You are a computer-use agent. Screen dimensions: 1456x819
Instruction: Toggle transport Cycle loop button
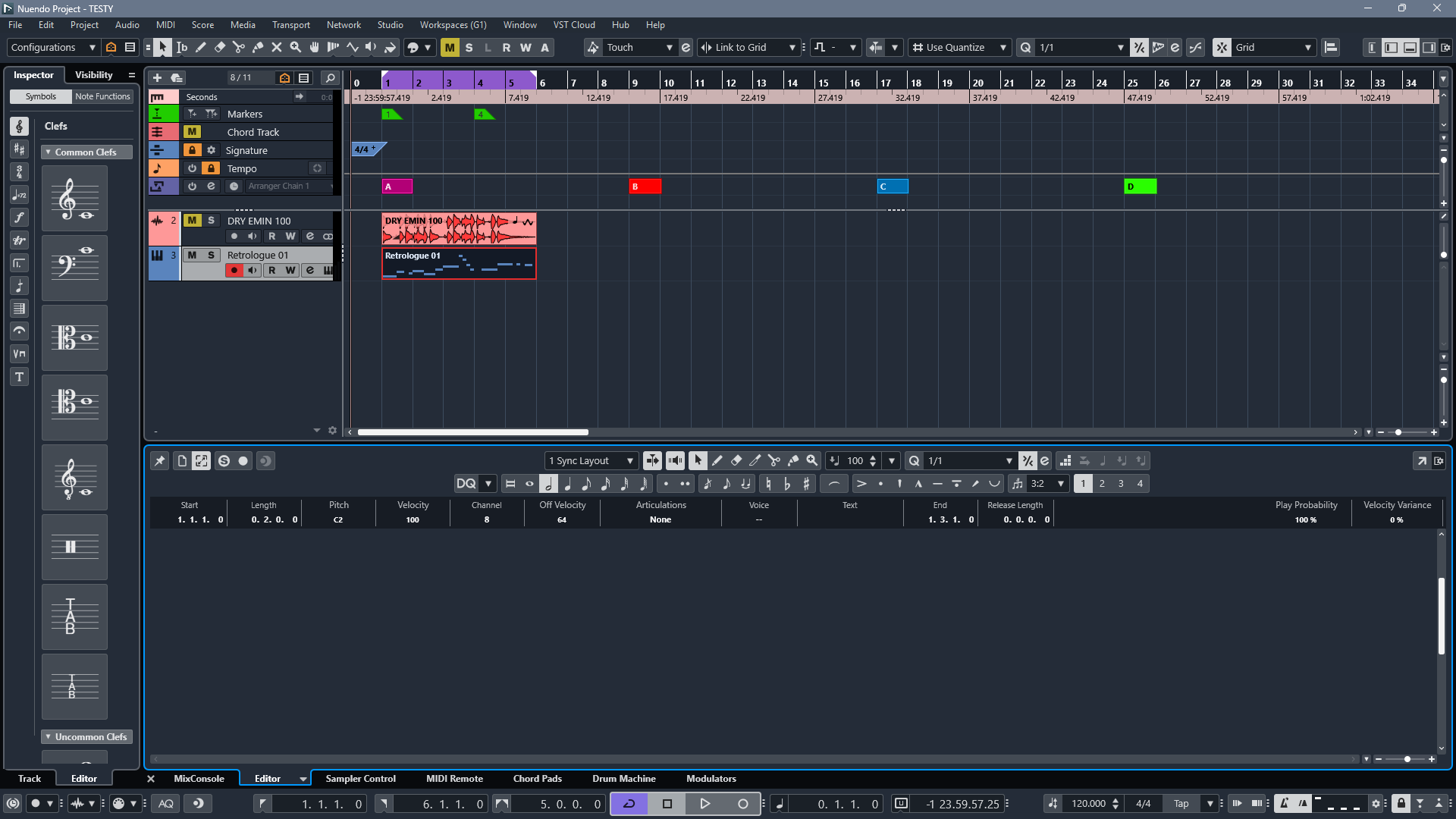(629, 804)
